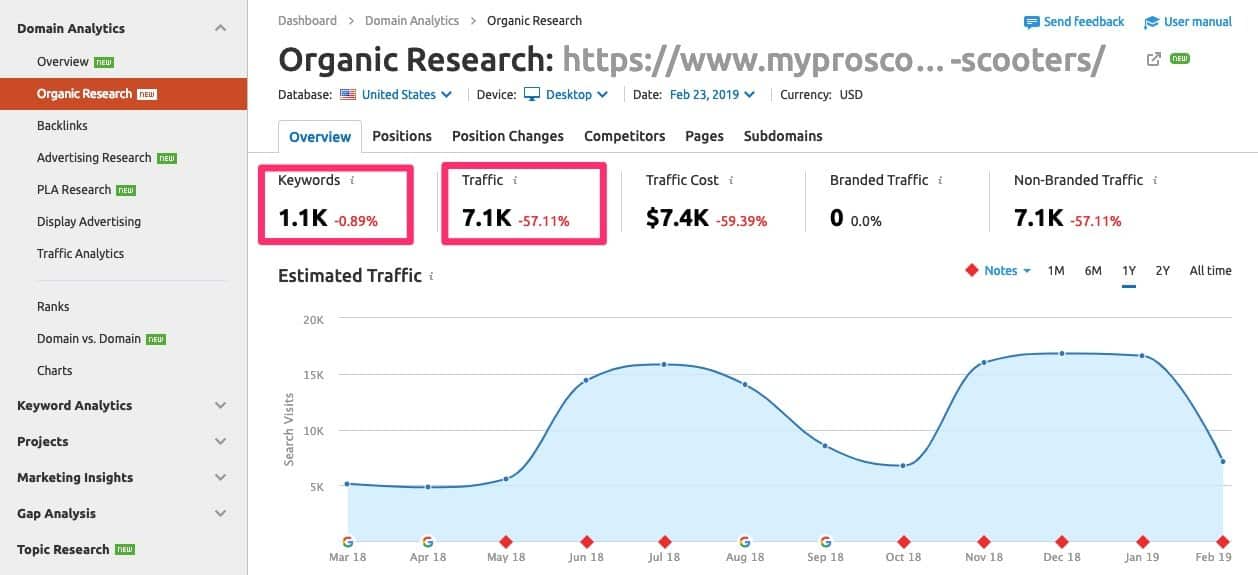The width and height of the screenshot is (1258, 575).
Task: Open the Desktop device dropdown
Action: tap(566, 95)
